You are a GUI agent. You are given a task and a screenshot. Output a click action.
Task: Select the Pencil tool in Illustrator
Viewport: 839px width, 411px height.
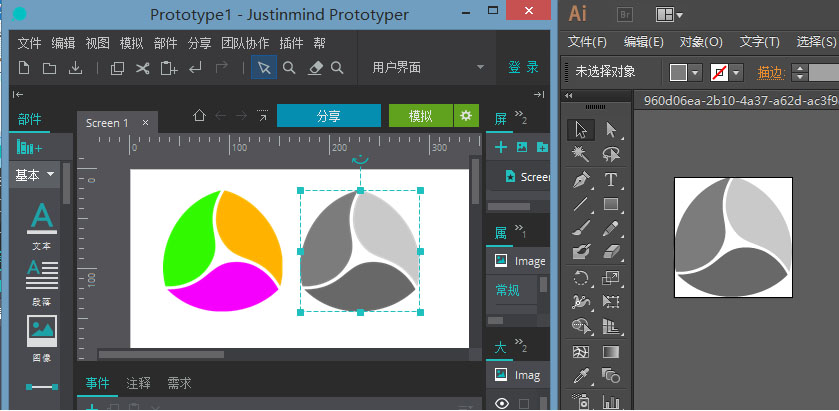tap(611, 229)
